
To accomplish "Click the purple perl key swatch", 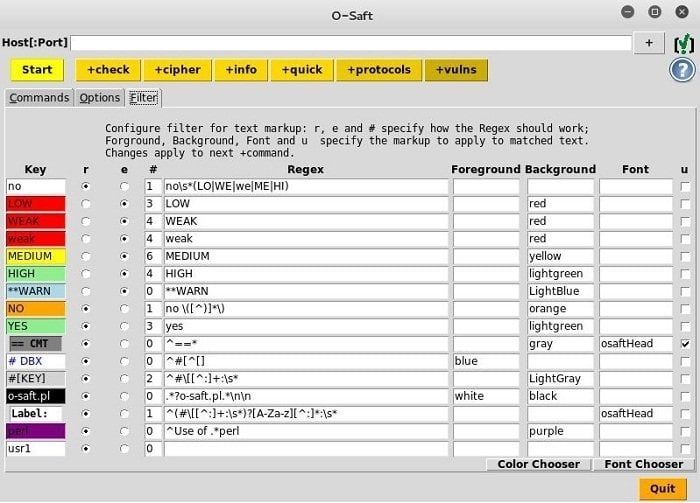I will [36, 431].
